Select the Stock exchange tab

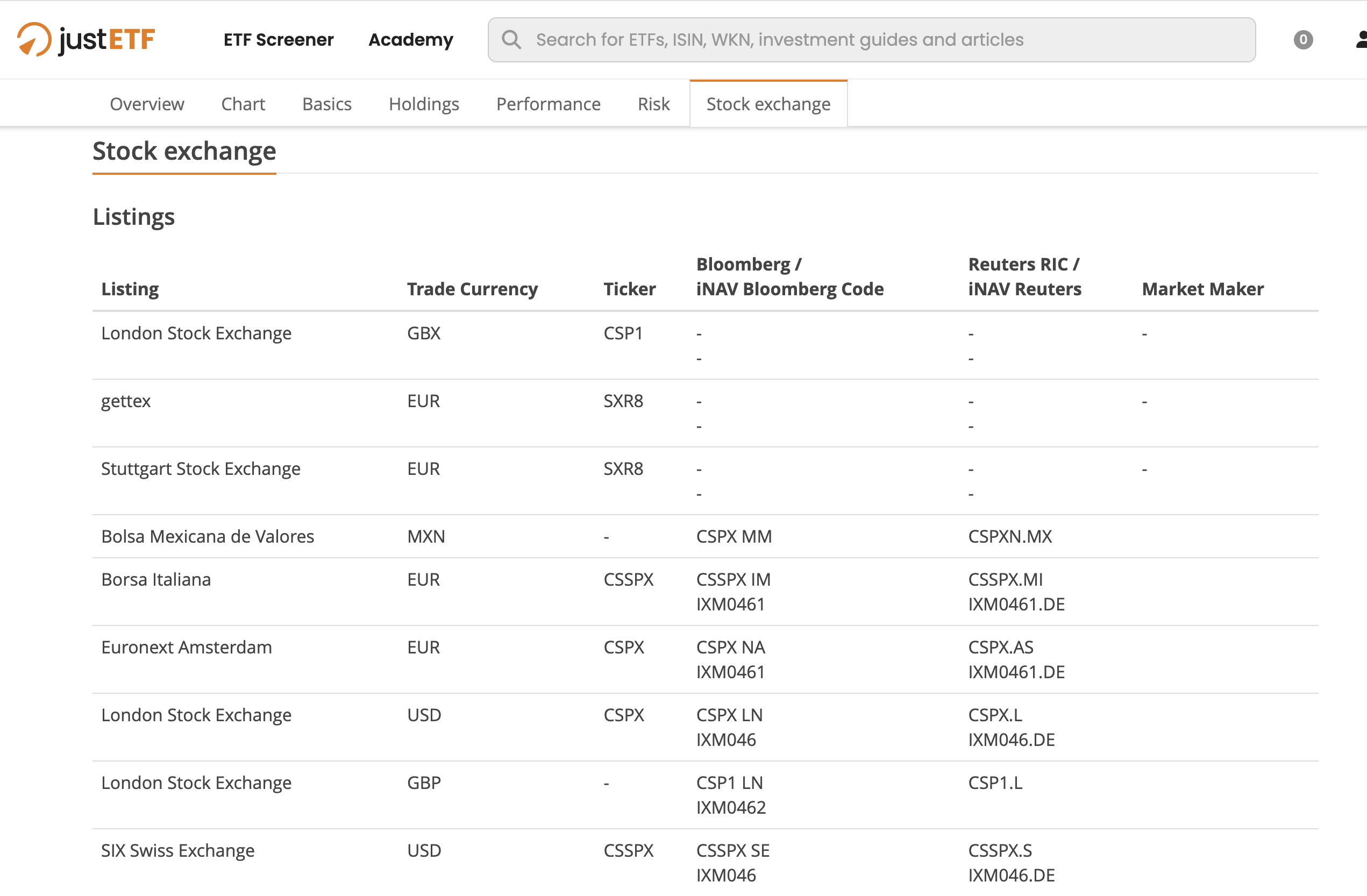click(x=768, y=104)
